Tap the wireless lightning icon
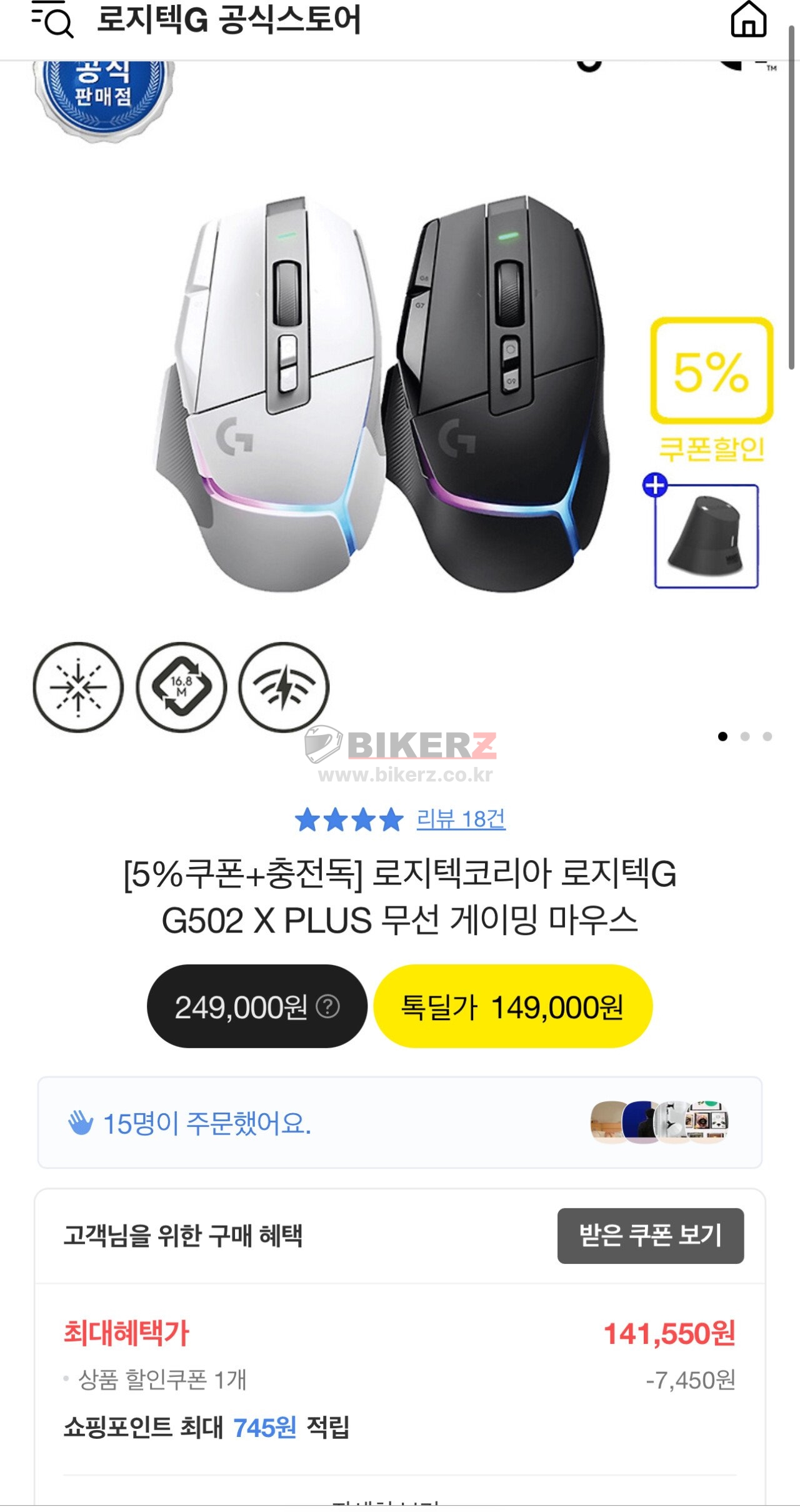Screen dimensions: 800x1512 pyautogui.click(x=284, y=687)
